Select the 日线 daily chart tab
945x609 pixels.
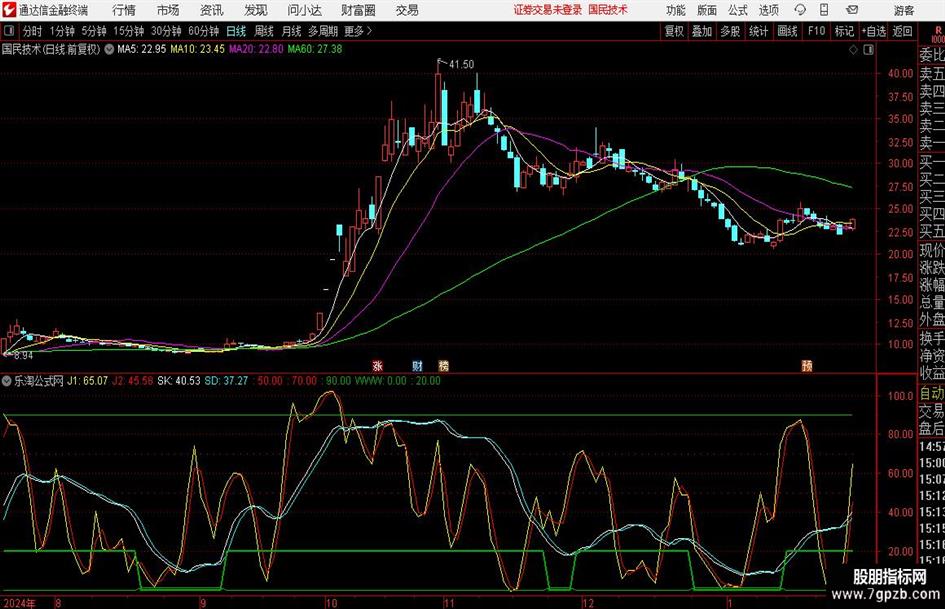(x=236, y=31)
